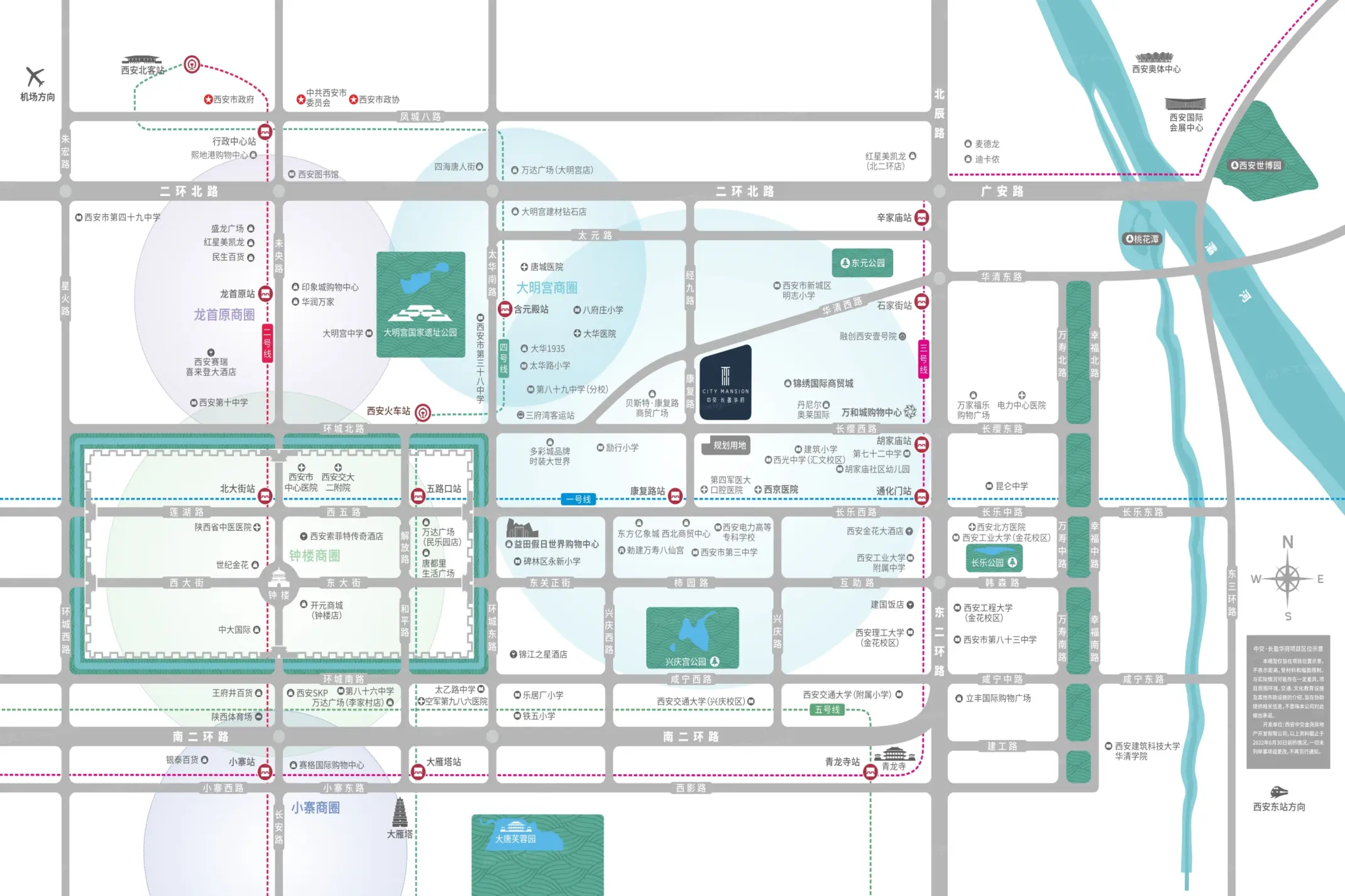Click the 西安火车站 railway station marker

point(423,412)
